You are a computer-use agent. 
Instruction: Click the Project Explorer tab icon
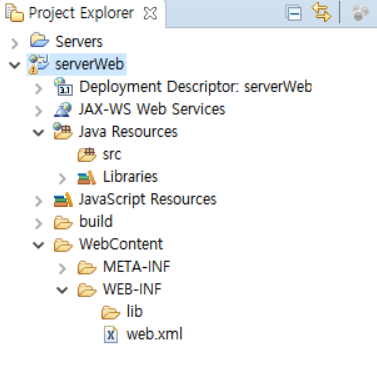(14, 13)
